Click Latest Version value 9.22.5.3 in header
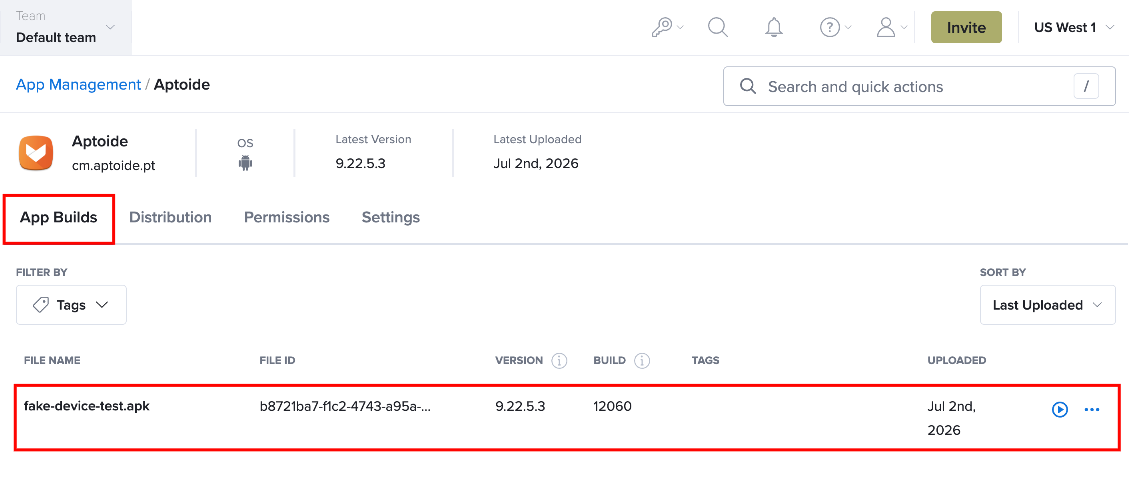This screenshot has height=486, width=1129. tap(361, 163)
